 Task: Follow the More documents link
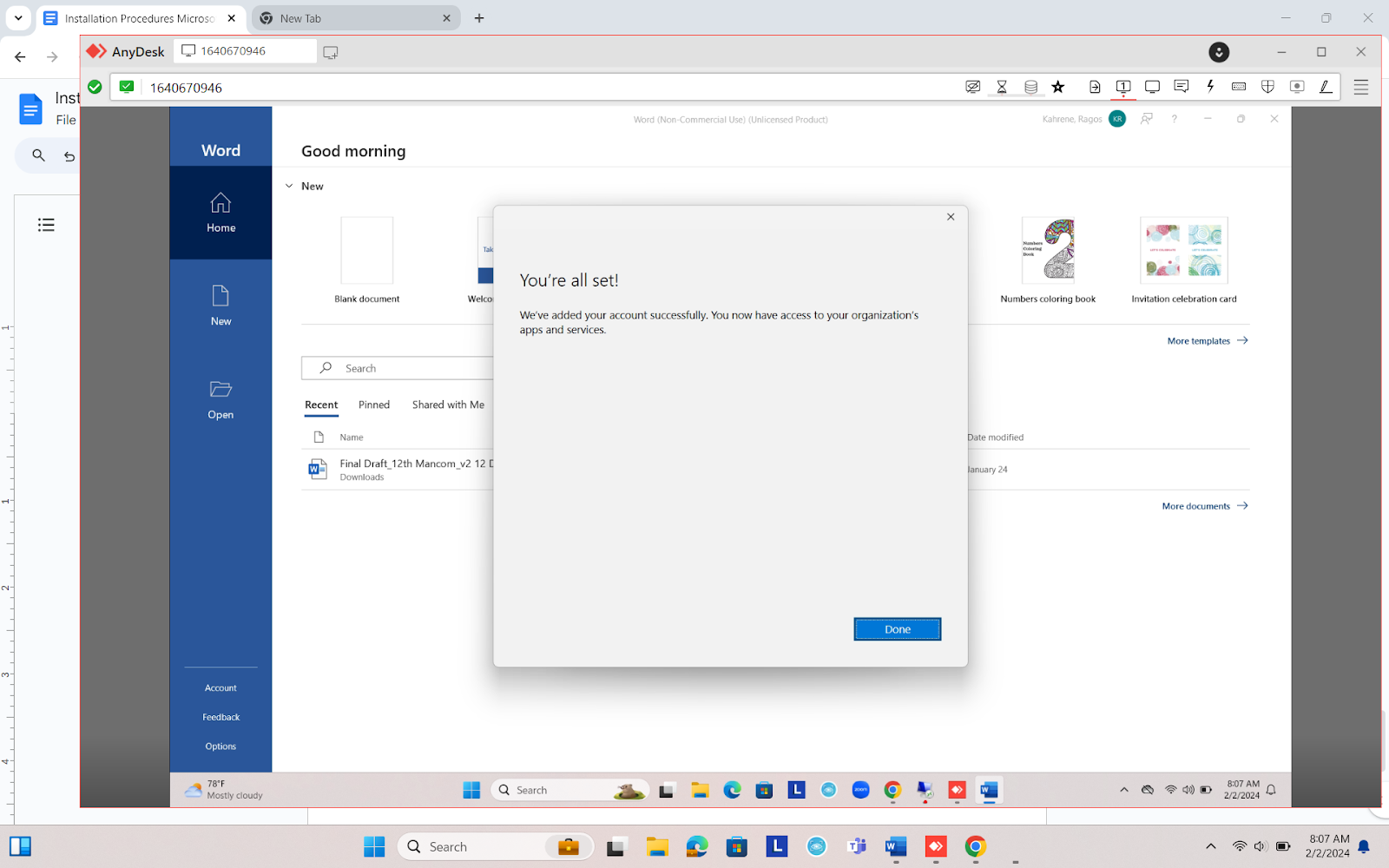point(1205,506)
